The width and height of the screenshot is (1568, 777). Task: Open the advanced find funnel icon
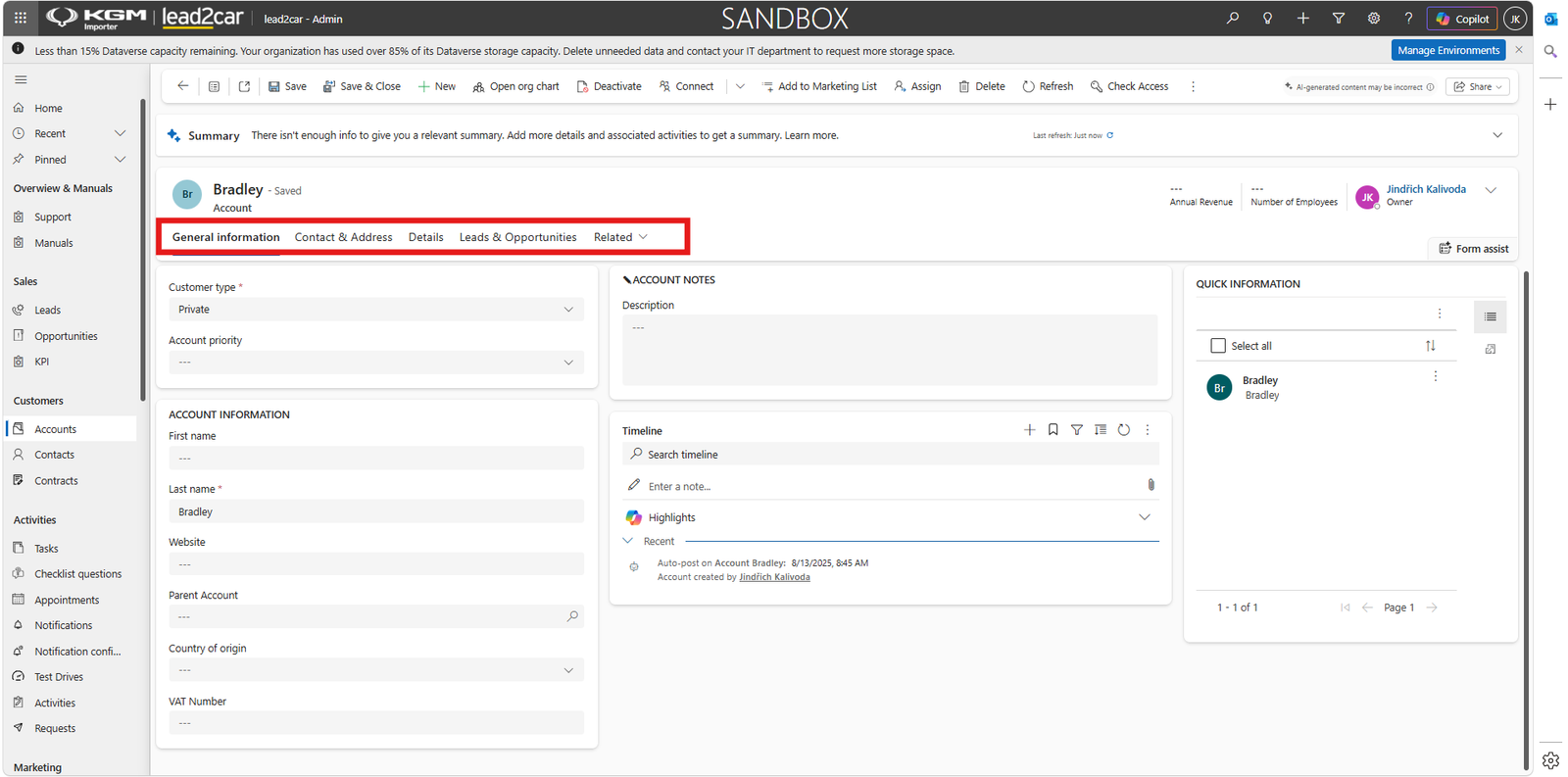1338,18
